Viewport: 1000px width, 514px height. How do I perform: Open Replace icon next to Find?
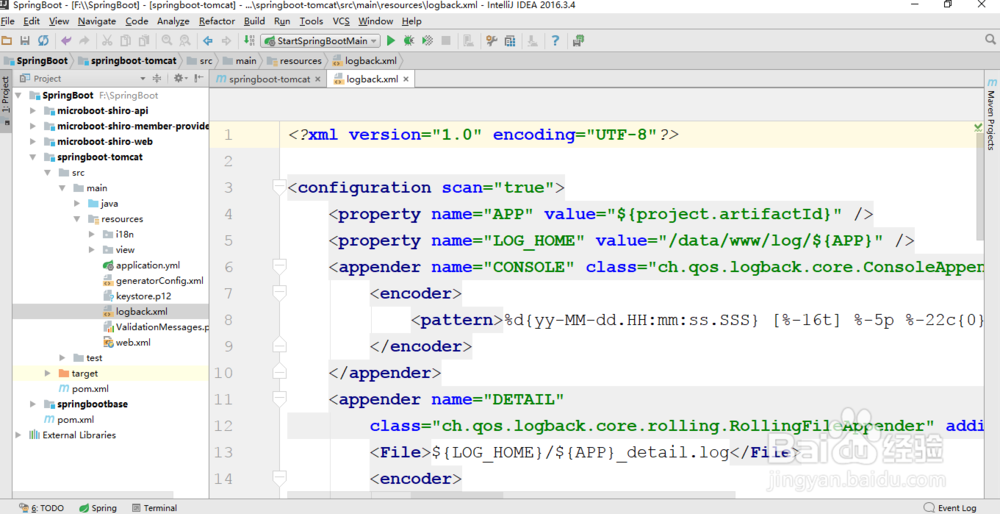[185, 41]
